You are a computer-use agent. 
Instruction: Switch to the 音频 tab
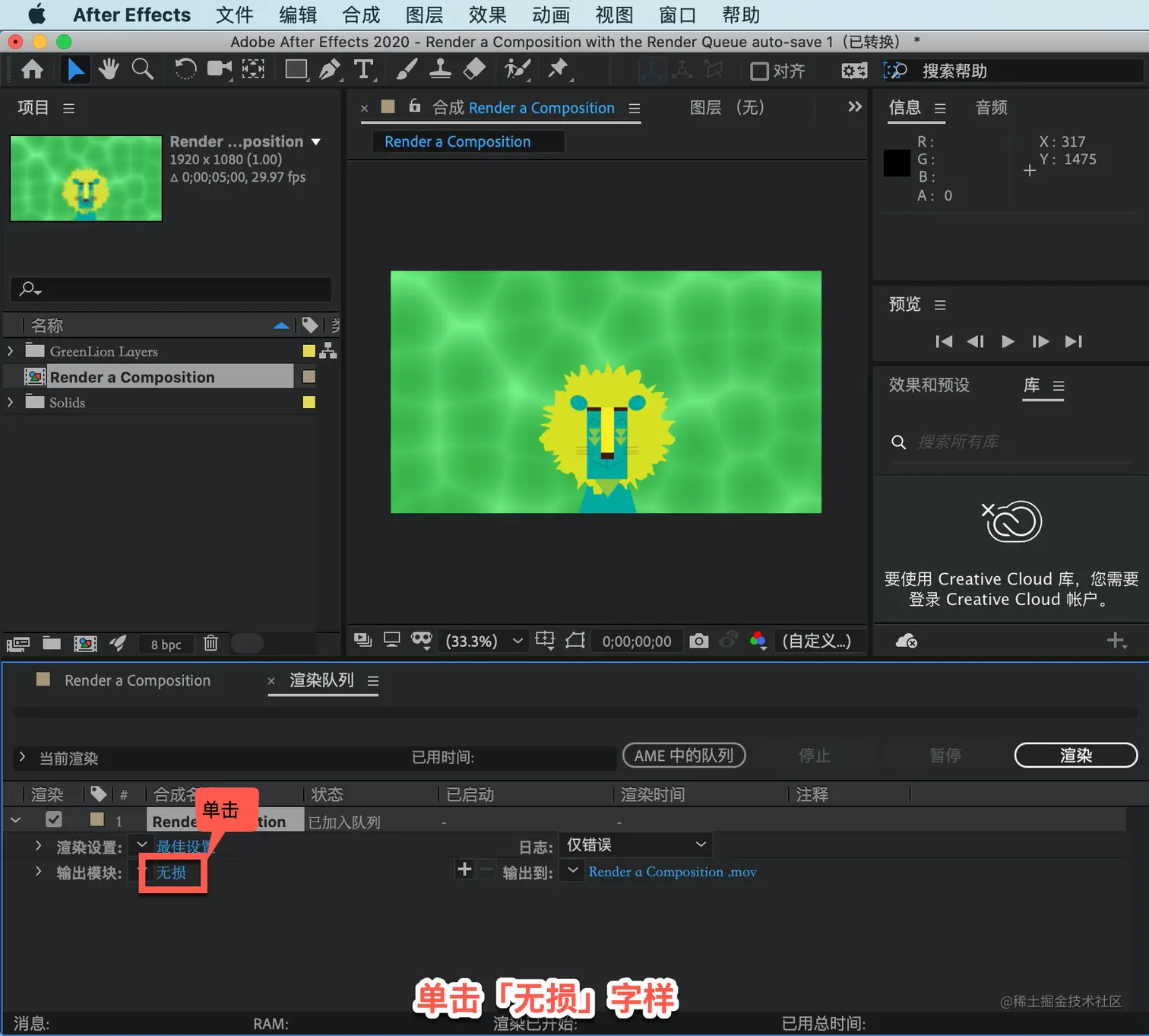click(x=991, y=107)
